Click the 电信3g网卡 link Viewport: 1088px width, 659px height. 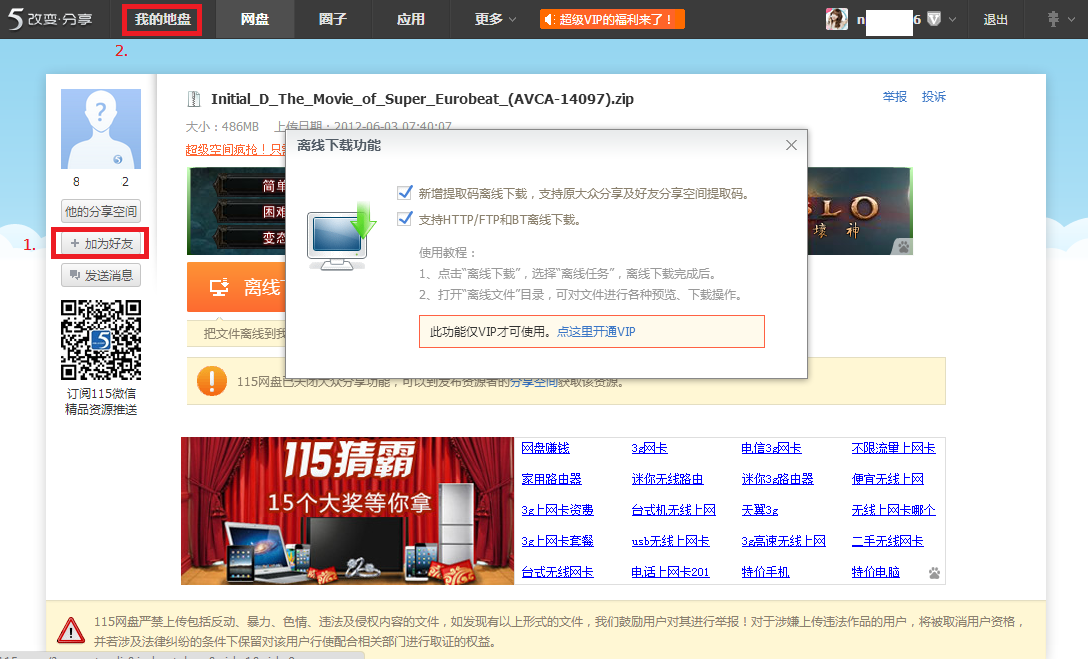tap(772, 448)
